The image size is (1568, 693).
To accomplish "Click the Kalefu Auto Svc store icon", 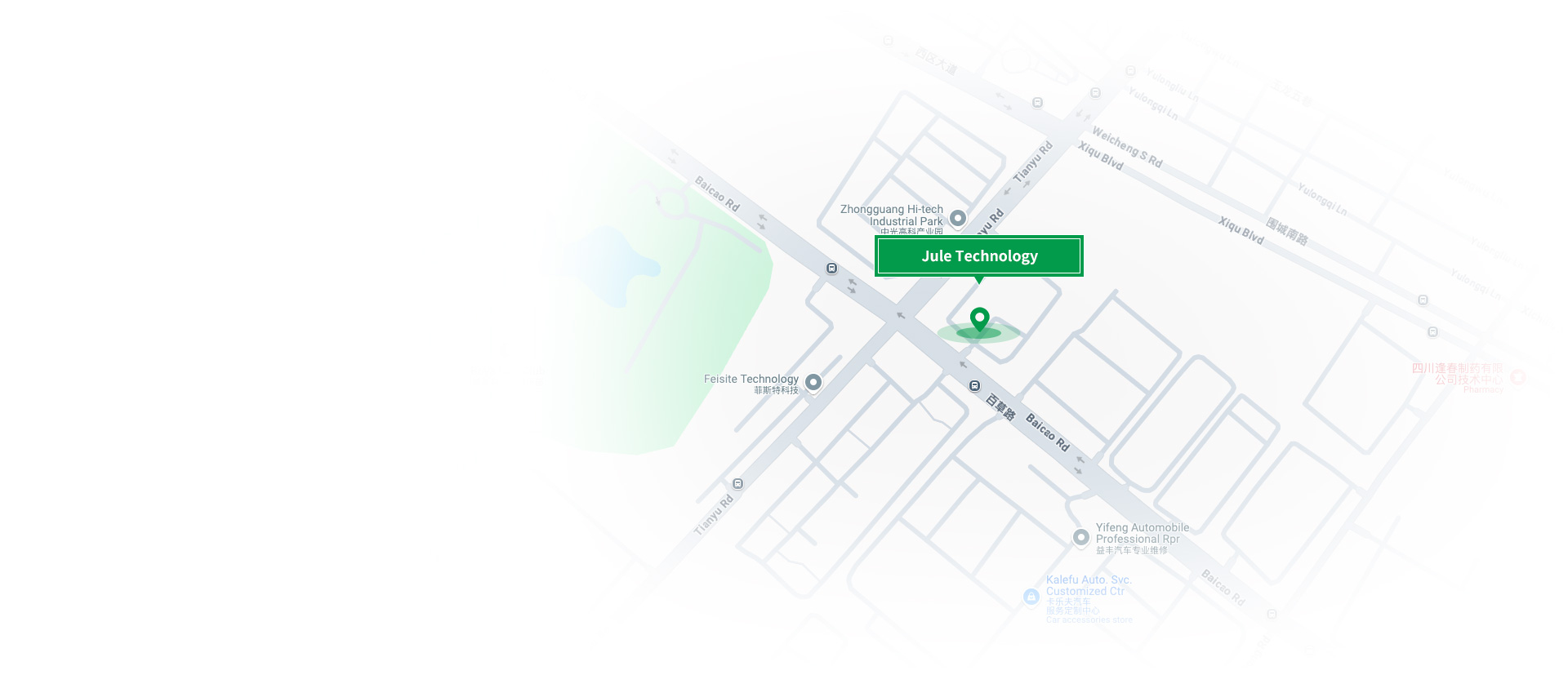I will pyautogui.click(x=1031, y=597).
